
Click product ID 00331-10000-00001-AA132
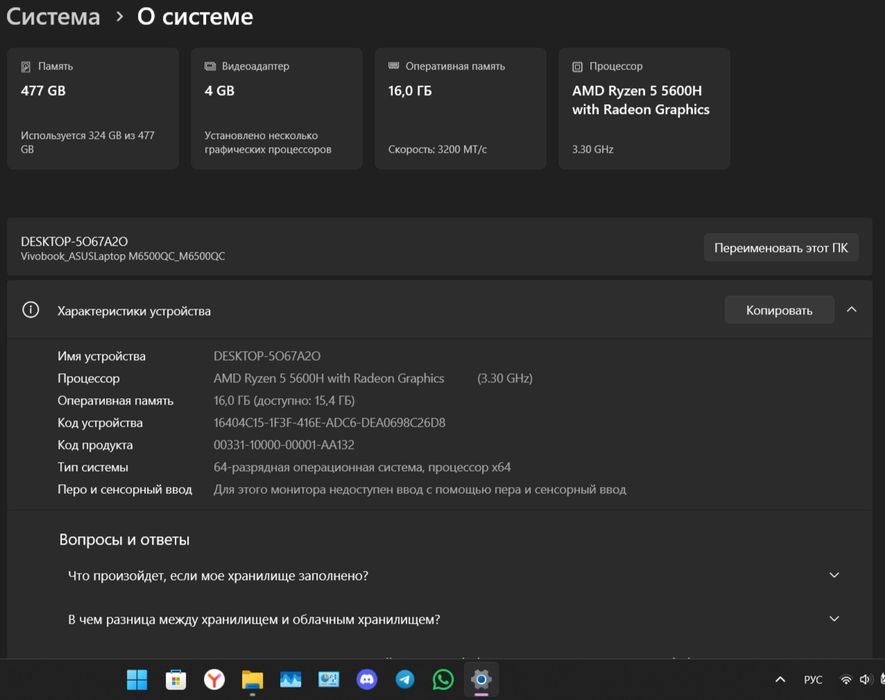284,445
